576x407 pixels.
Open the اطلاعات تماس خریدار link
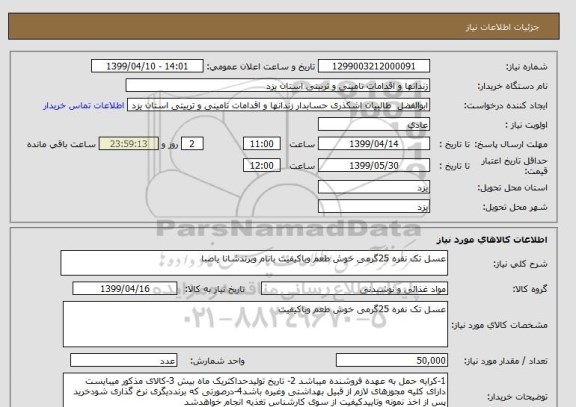(84, 106)
